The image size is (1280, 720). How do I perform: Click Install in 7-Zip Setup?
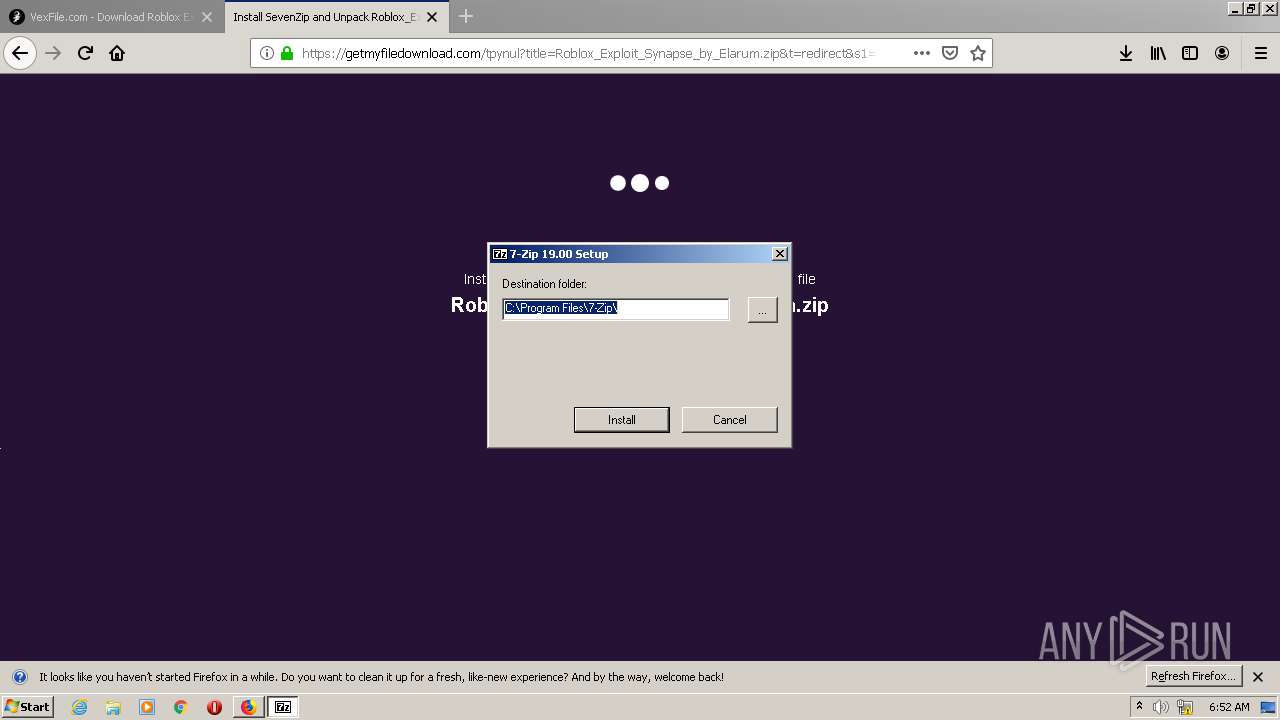tap(622, 420)
